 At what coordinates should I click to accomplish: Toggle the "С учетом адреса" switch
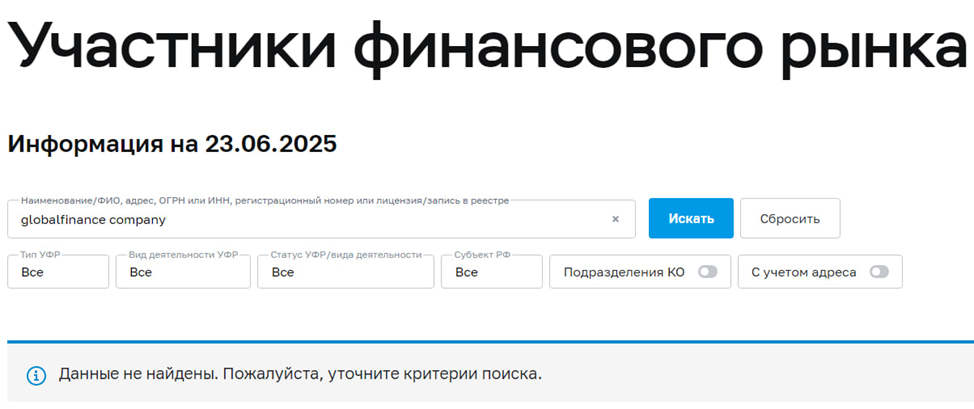click(880, 272)
